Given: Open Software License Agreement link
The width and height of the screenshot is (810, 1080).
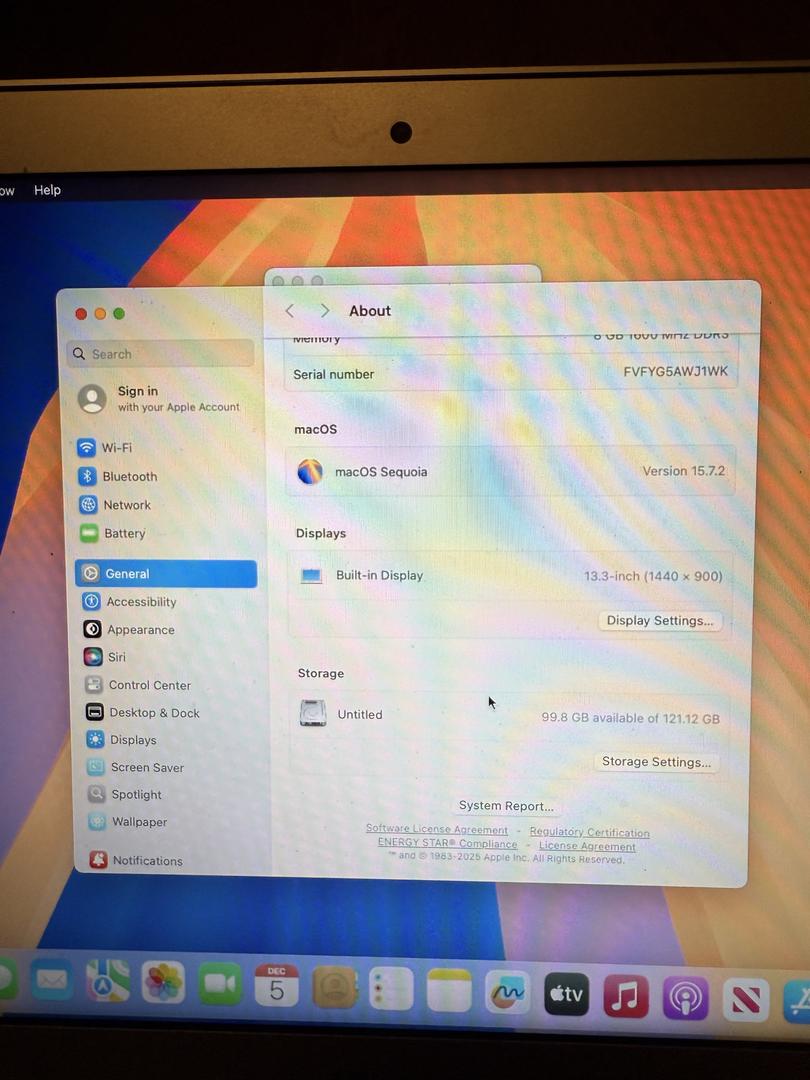Looking at the screenshot, I should coord(436,829).
